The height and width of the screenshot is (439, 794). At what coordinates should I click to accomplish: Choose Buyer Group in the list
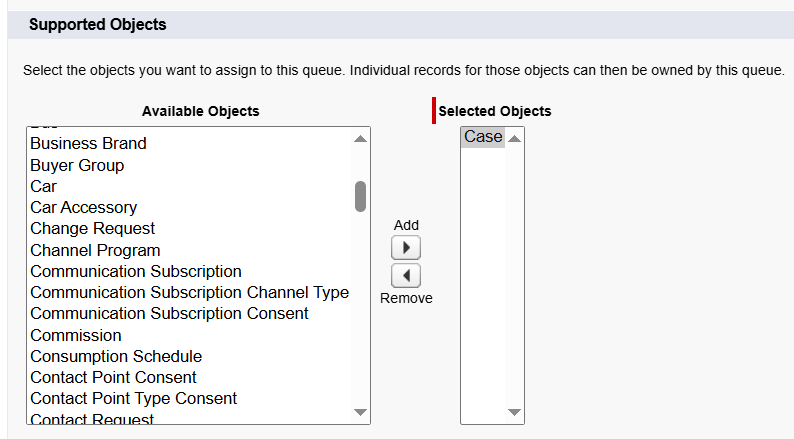point(77,165)
